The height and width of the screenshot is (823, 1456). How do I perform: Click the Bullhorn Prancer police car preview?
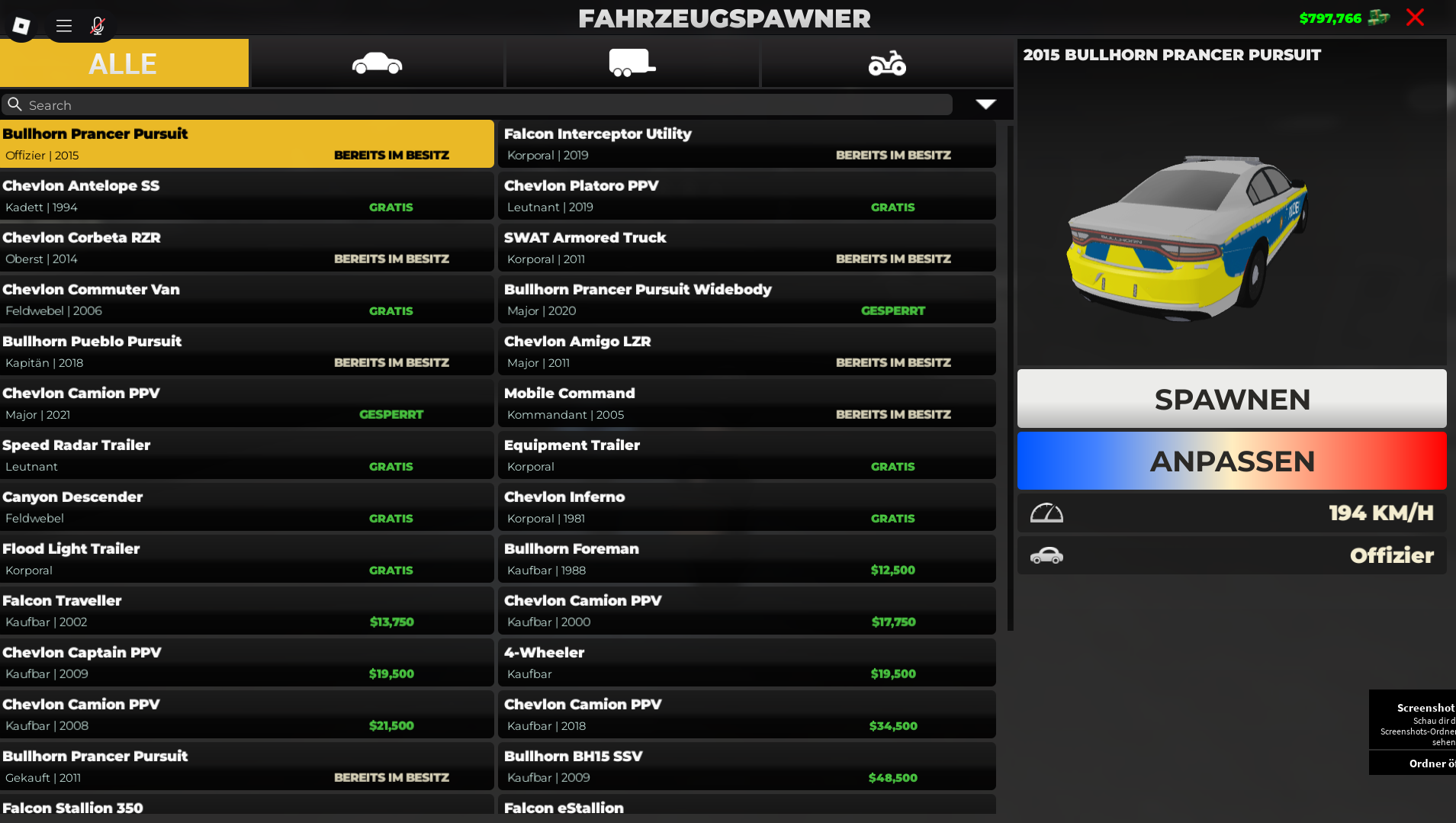point(1188,236)
